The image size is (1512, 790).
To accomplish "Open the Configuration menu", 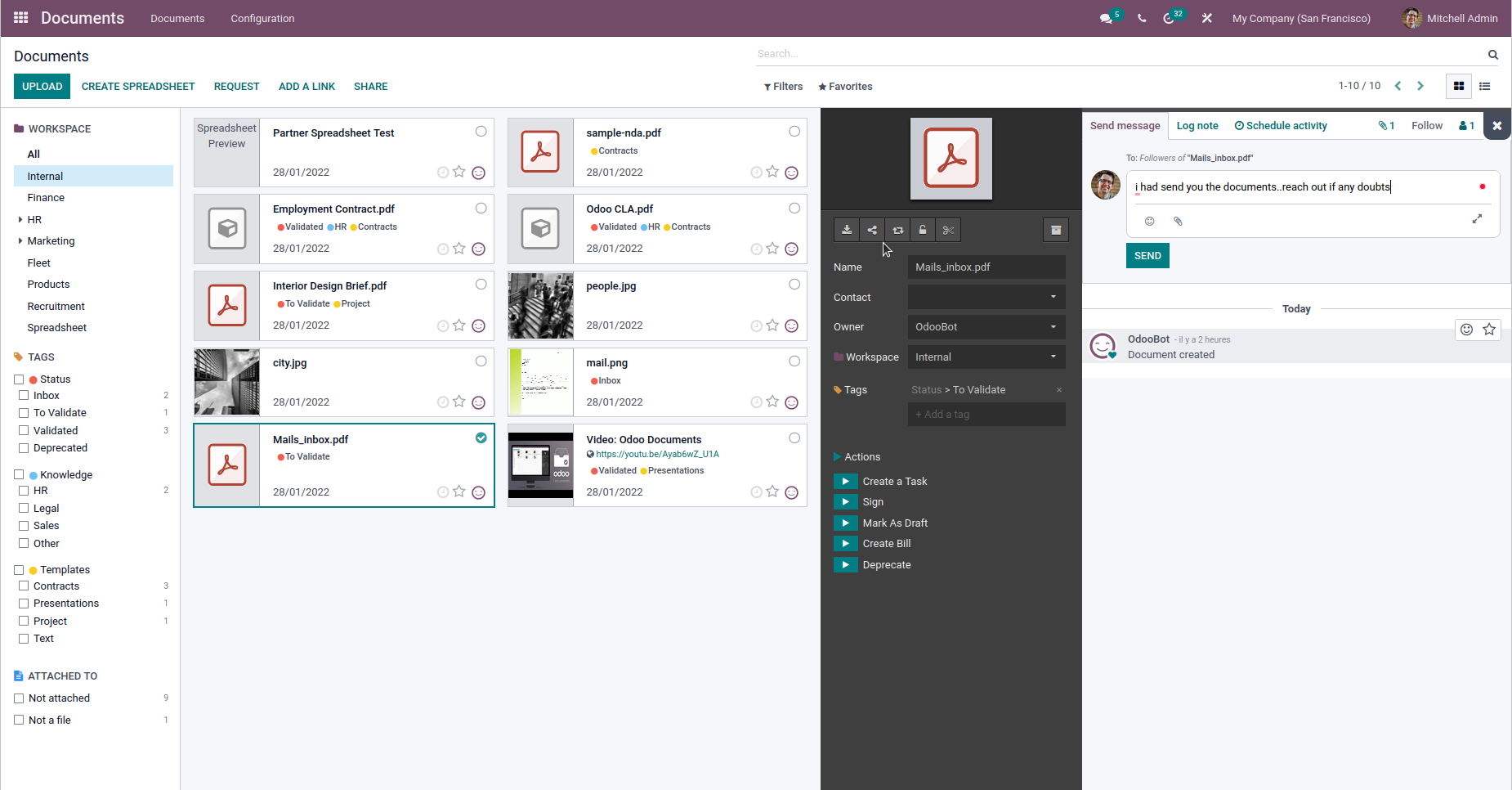I will (x=262, y=18).
